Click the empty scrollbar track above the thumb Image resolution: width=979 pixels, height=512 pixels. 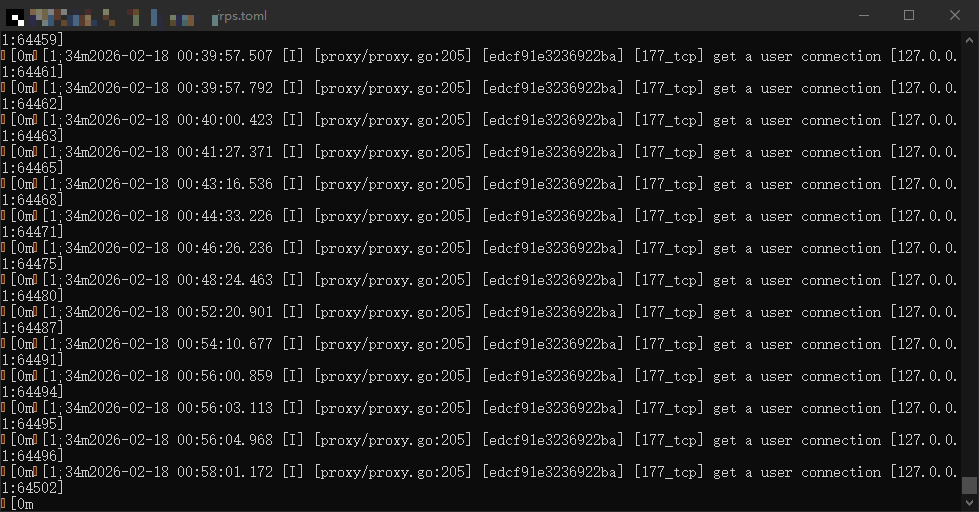pyautogui.click(x=969, y=262)
